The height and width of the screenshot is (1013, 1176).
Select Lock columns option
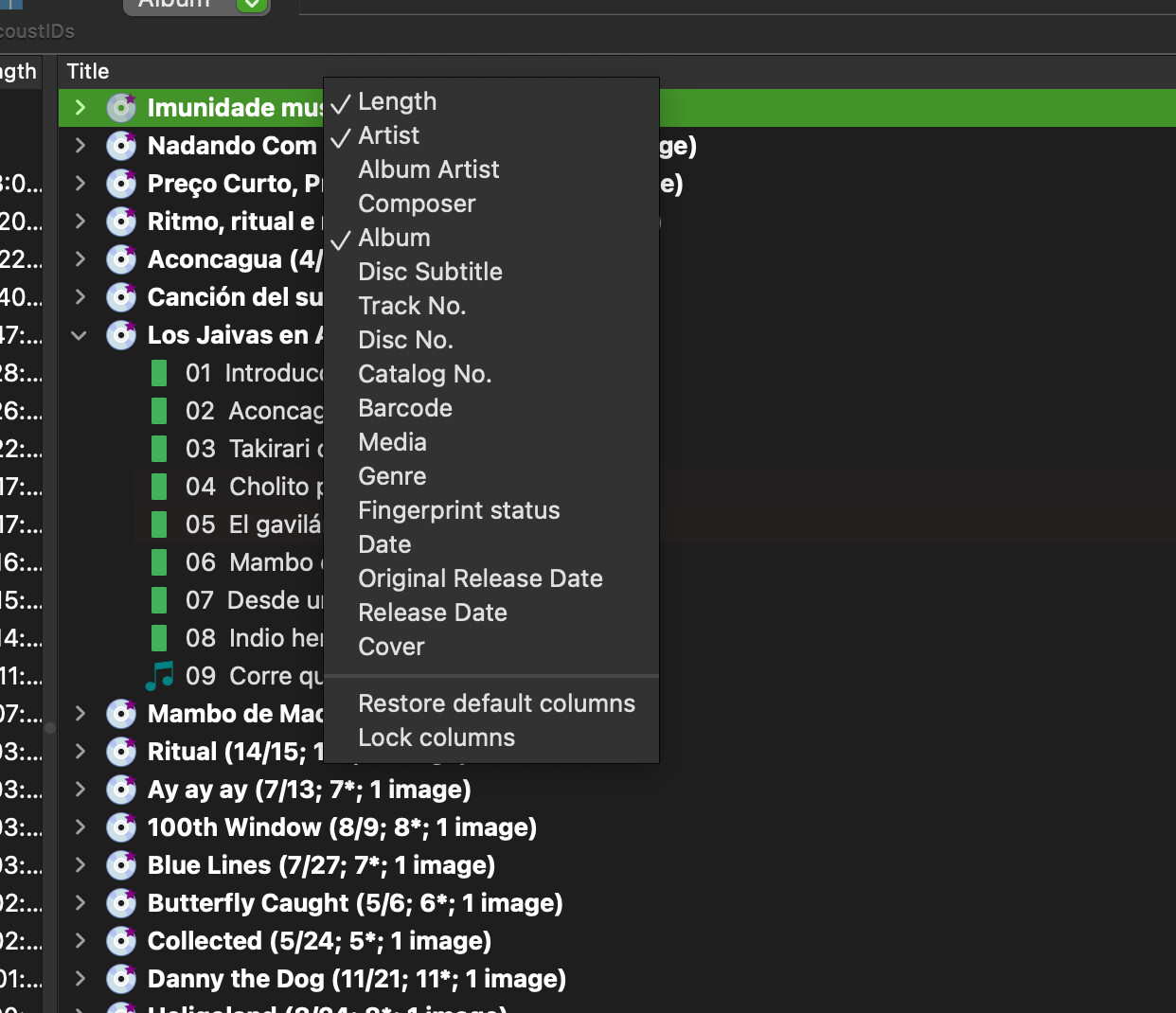[x=437, y=738]
